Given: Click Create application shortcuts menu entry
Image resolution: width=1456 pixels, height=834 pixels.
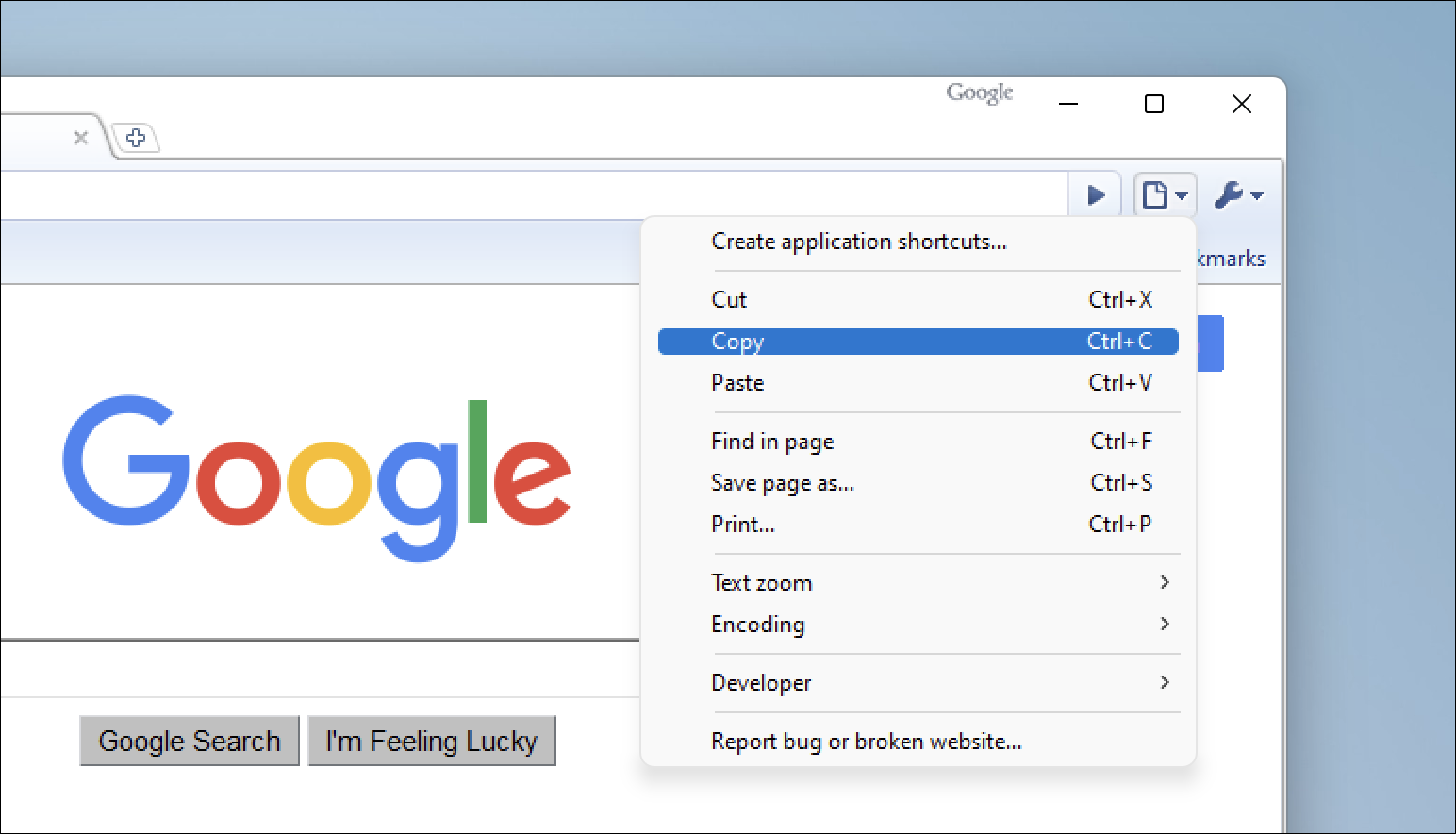Looking at the screenshot, I should (x=858, y=242).
